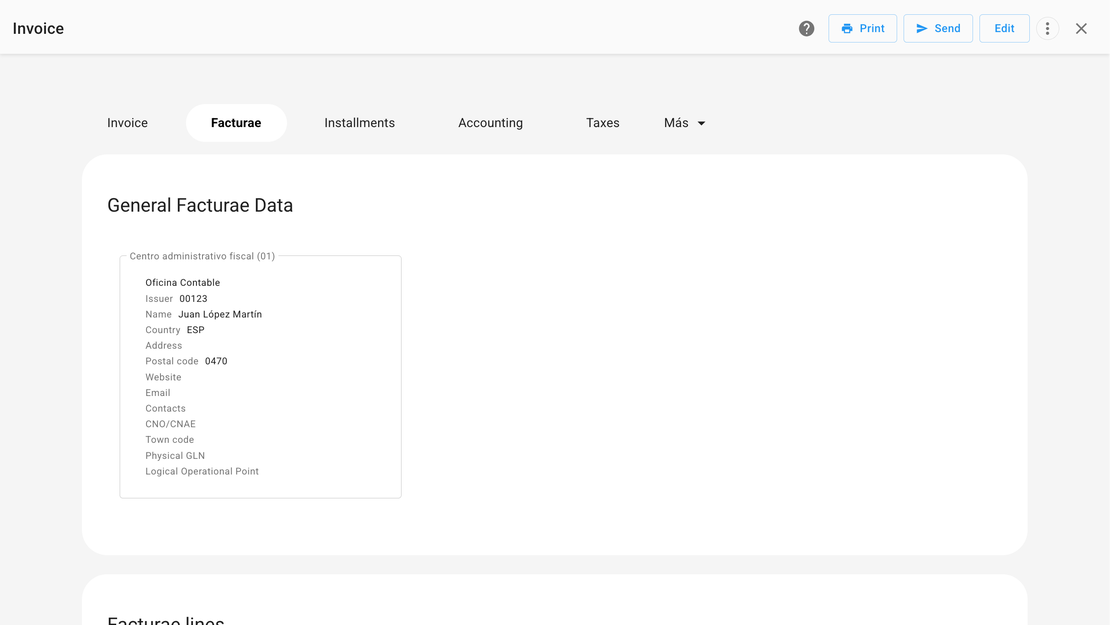Go to the Accounting tab
Screen dimensions: 1110x625
(490, 123)
